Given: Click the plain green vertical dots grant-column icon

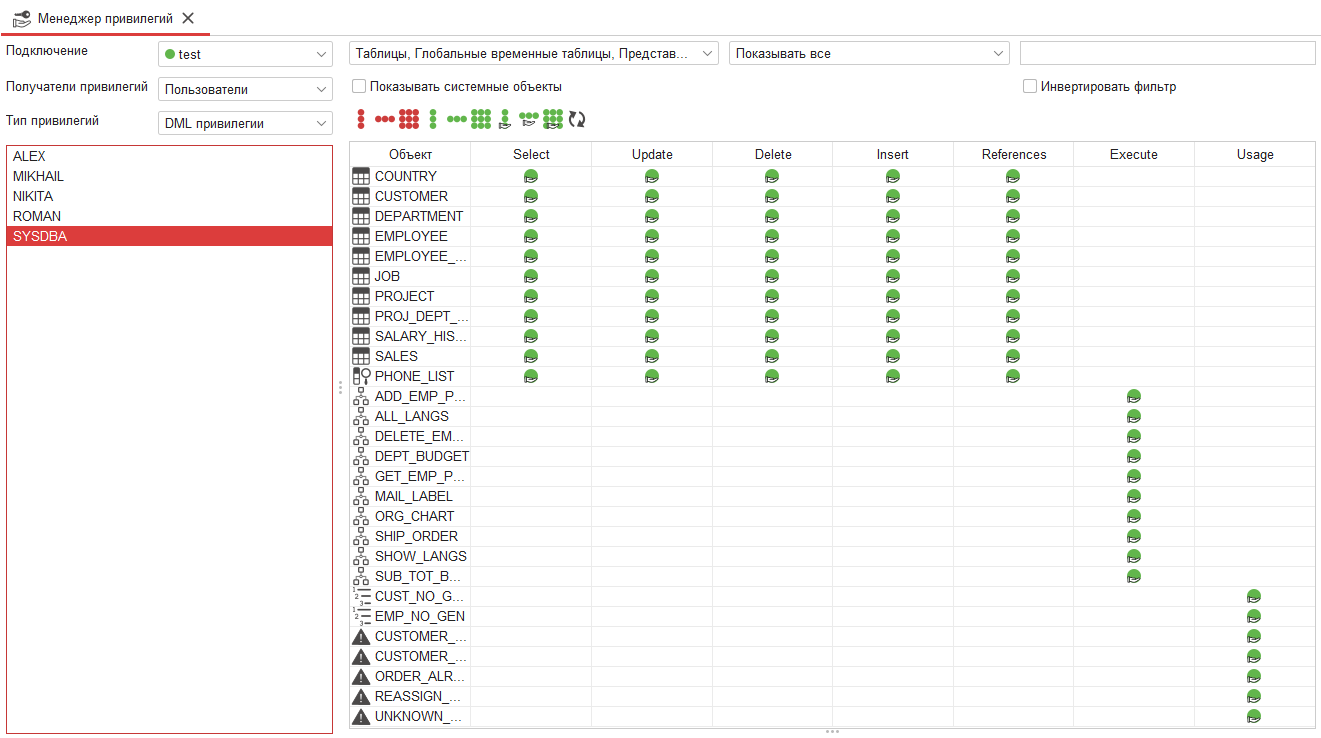Looking at the screenshot, I should pyautogui.click(x=433, y=119).
